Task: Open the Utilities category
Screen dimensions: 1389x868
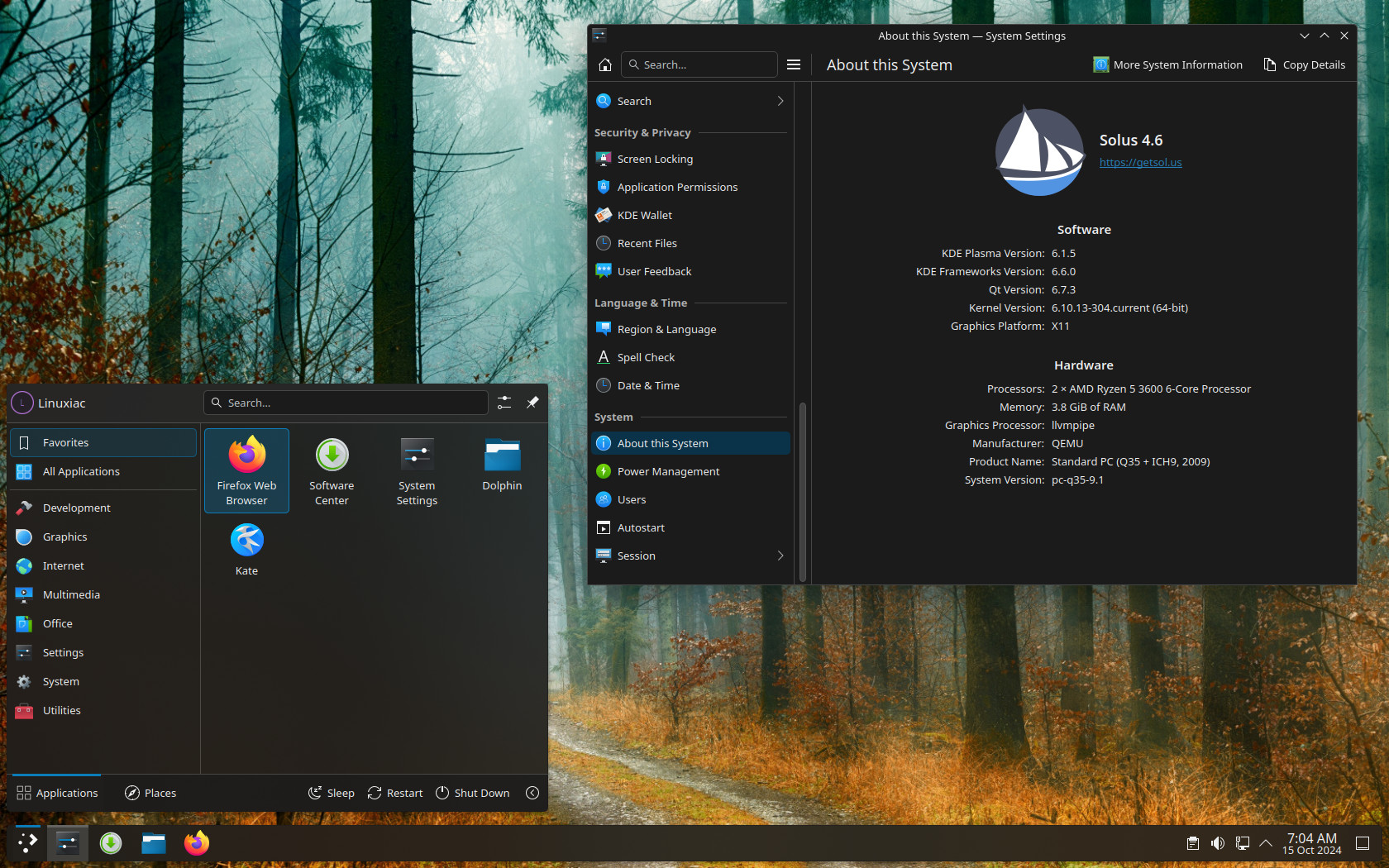Action: 103,710
